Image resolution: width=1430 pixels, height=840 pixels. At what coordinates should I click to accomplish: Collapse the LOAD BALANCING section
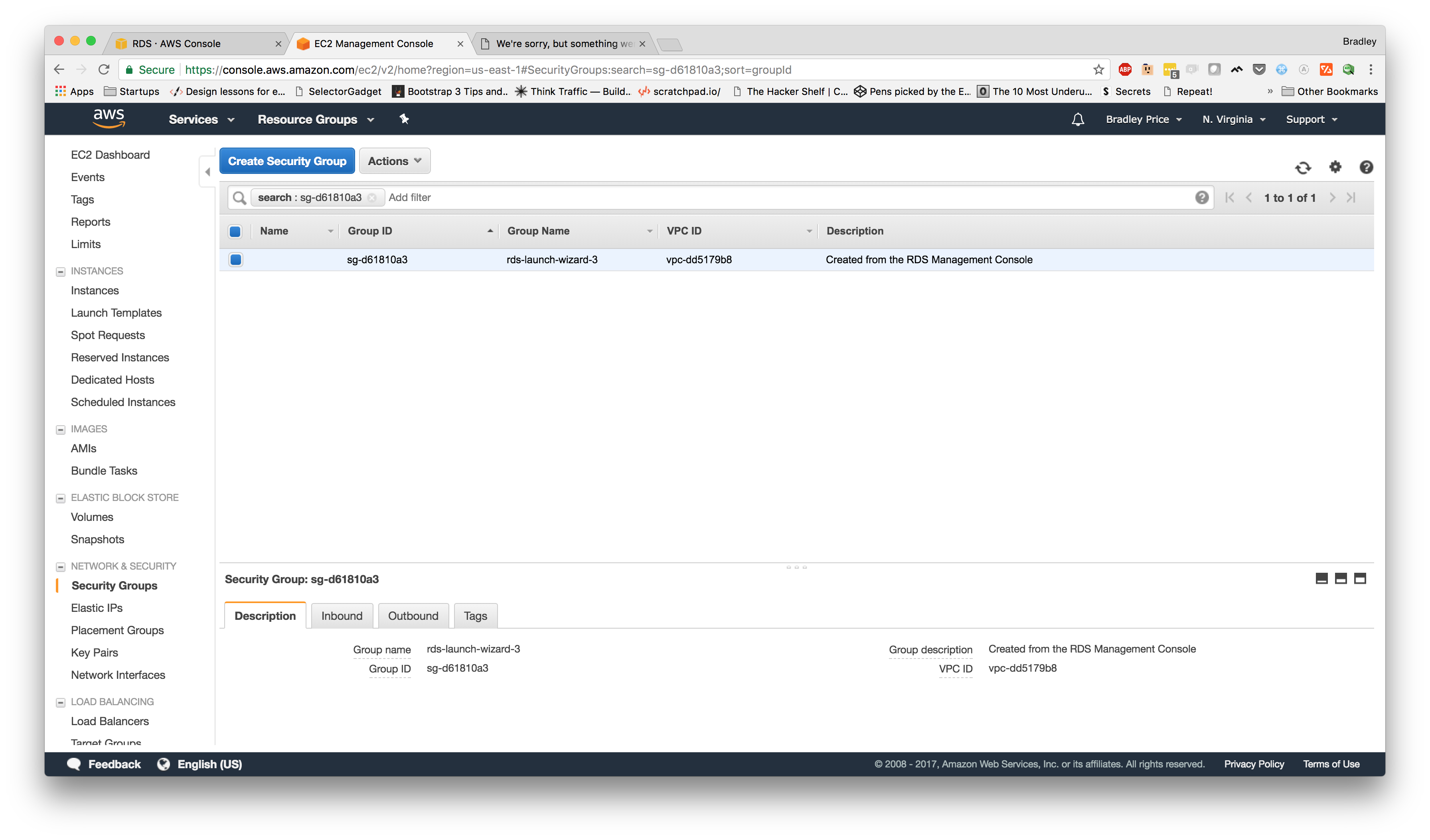pyautogui.click(x=60, y=703)
